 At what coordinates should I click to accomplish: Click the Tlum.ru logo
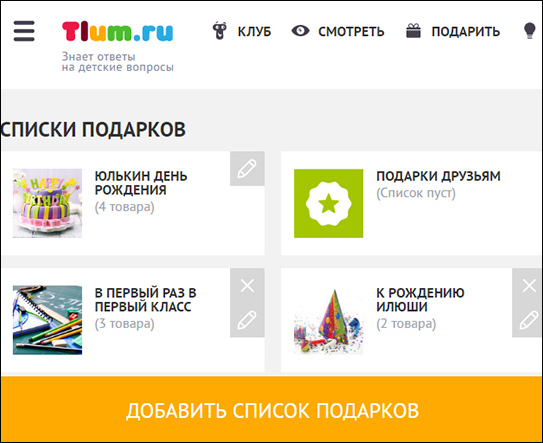(x=117, y=32)
